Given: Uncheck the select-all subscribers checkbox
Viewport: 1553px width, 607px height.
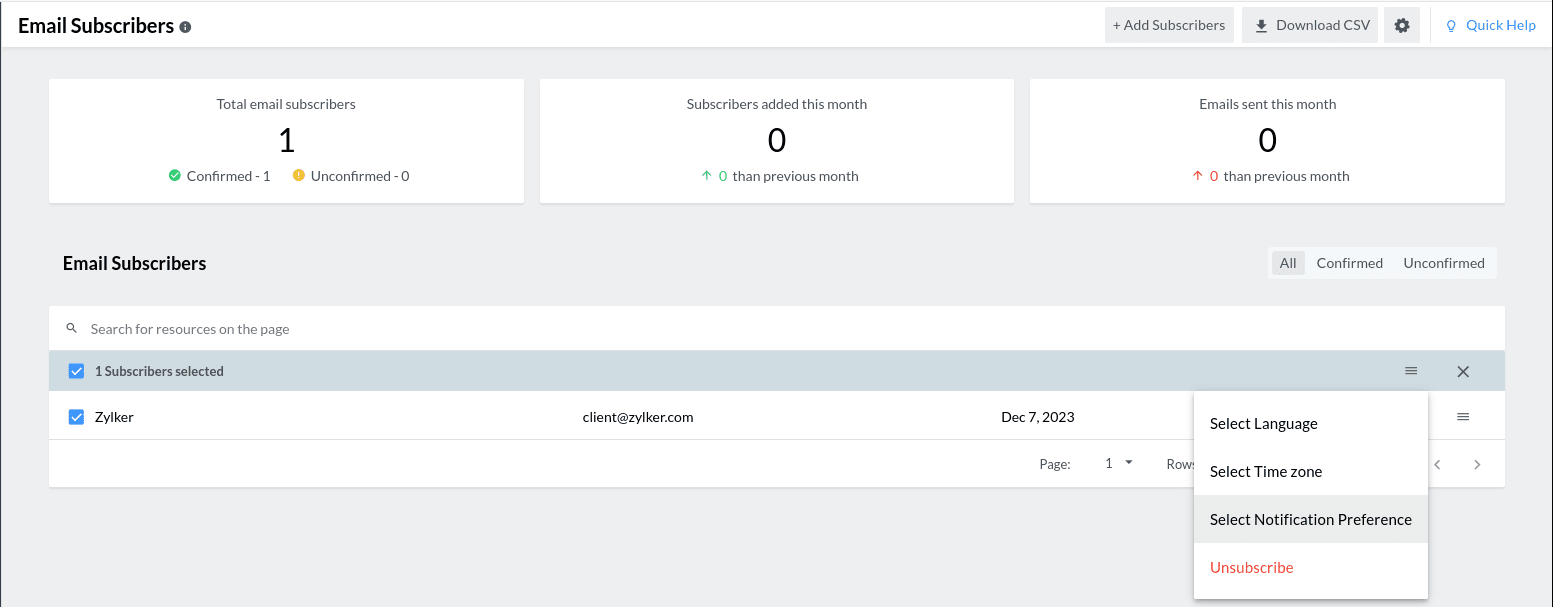Looking at the screenshot, I should pyautogui.click(x=76, y=371).
